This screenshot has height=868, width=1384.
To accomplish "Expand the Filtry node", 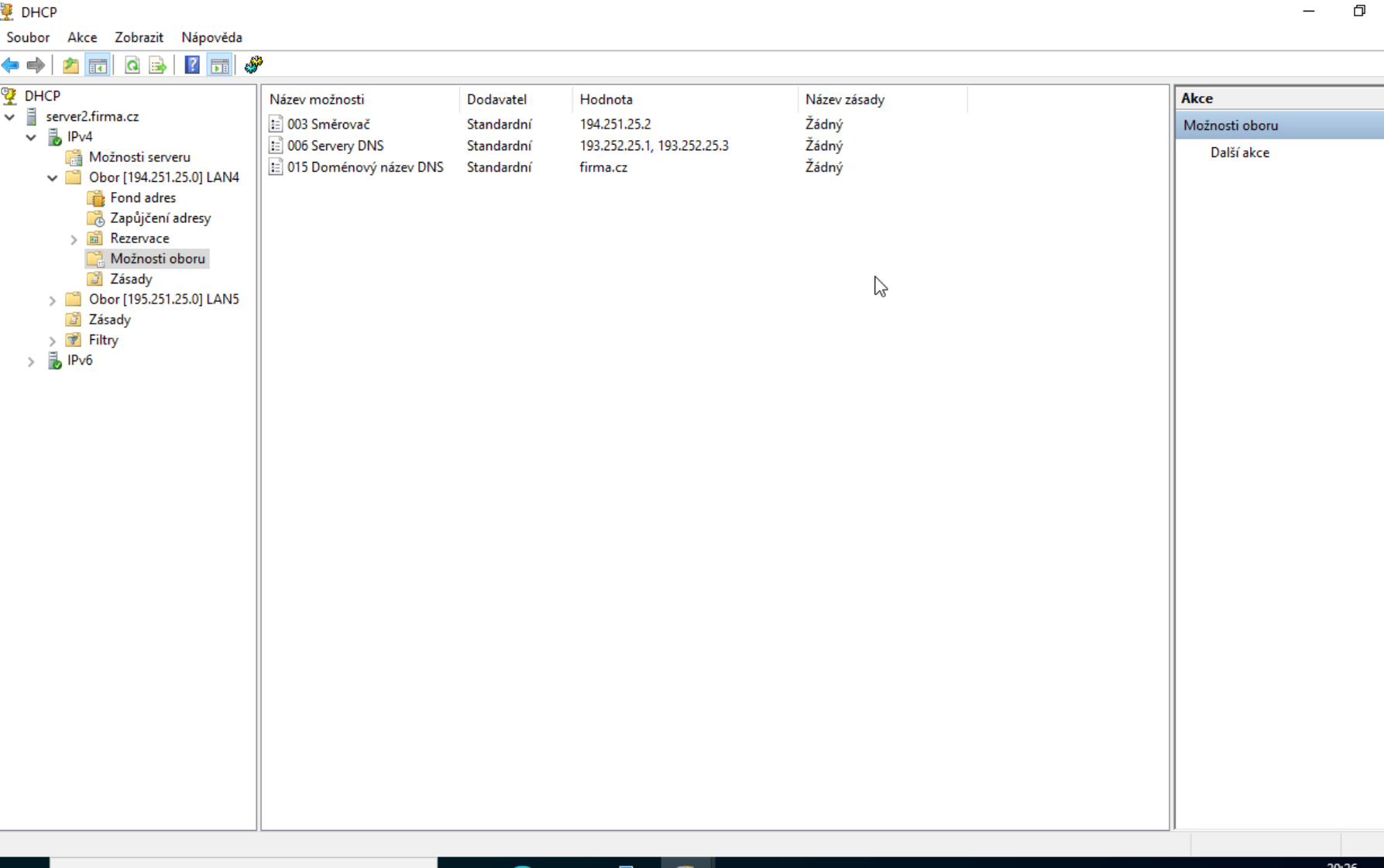I will point(53,341).
